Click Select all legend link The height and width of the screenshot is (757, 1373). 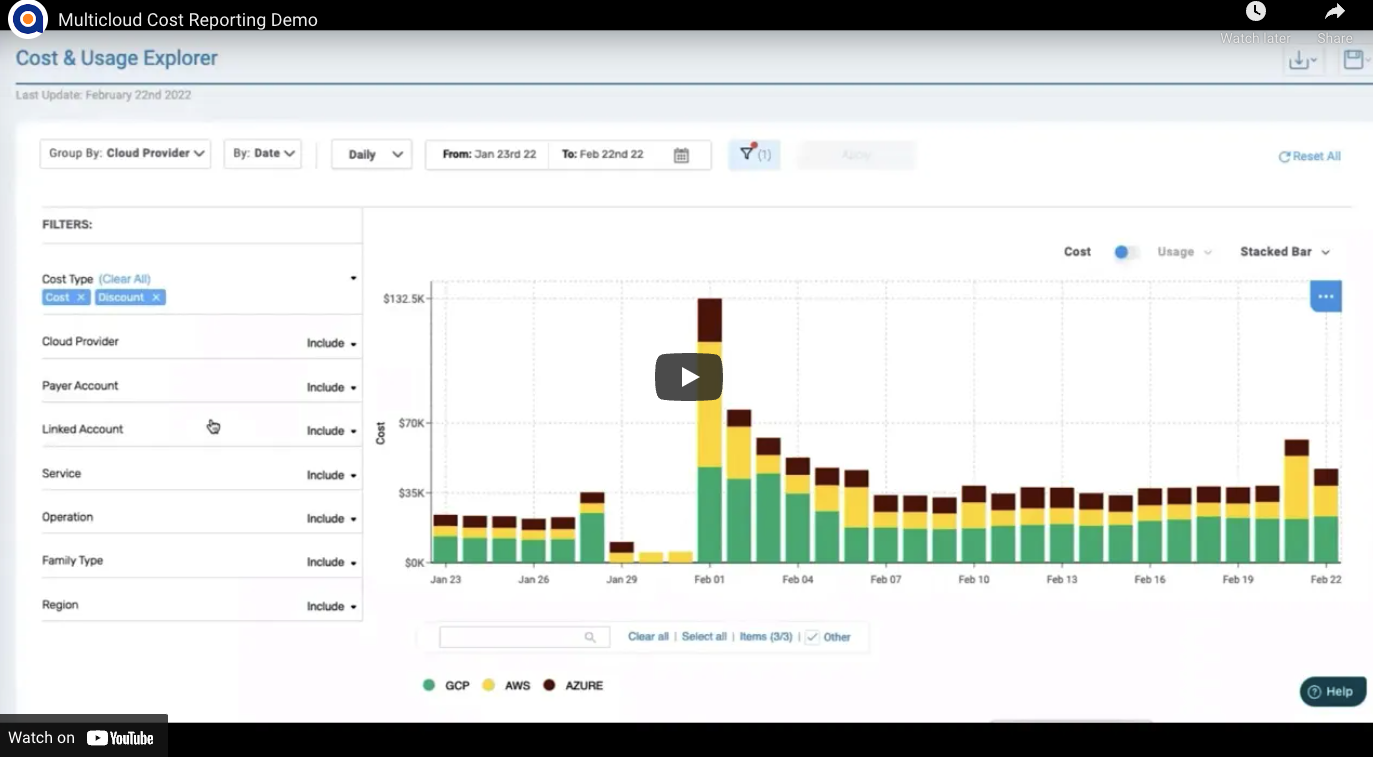704,637
